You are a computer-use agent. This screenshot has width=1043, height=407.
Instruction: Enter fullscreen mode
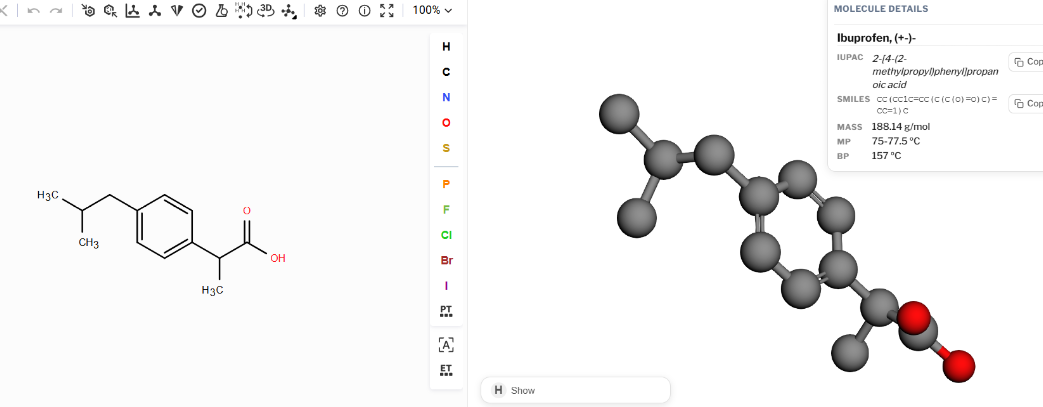386,11
